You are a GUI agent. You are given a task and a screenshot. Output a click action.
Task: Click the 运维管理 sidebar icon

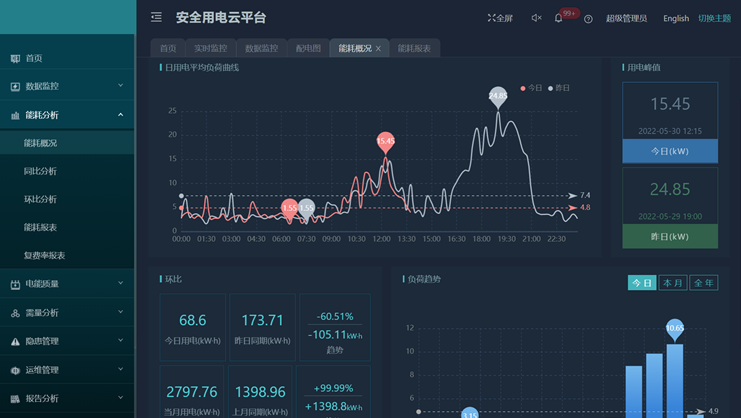[x=15, y=370]
